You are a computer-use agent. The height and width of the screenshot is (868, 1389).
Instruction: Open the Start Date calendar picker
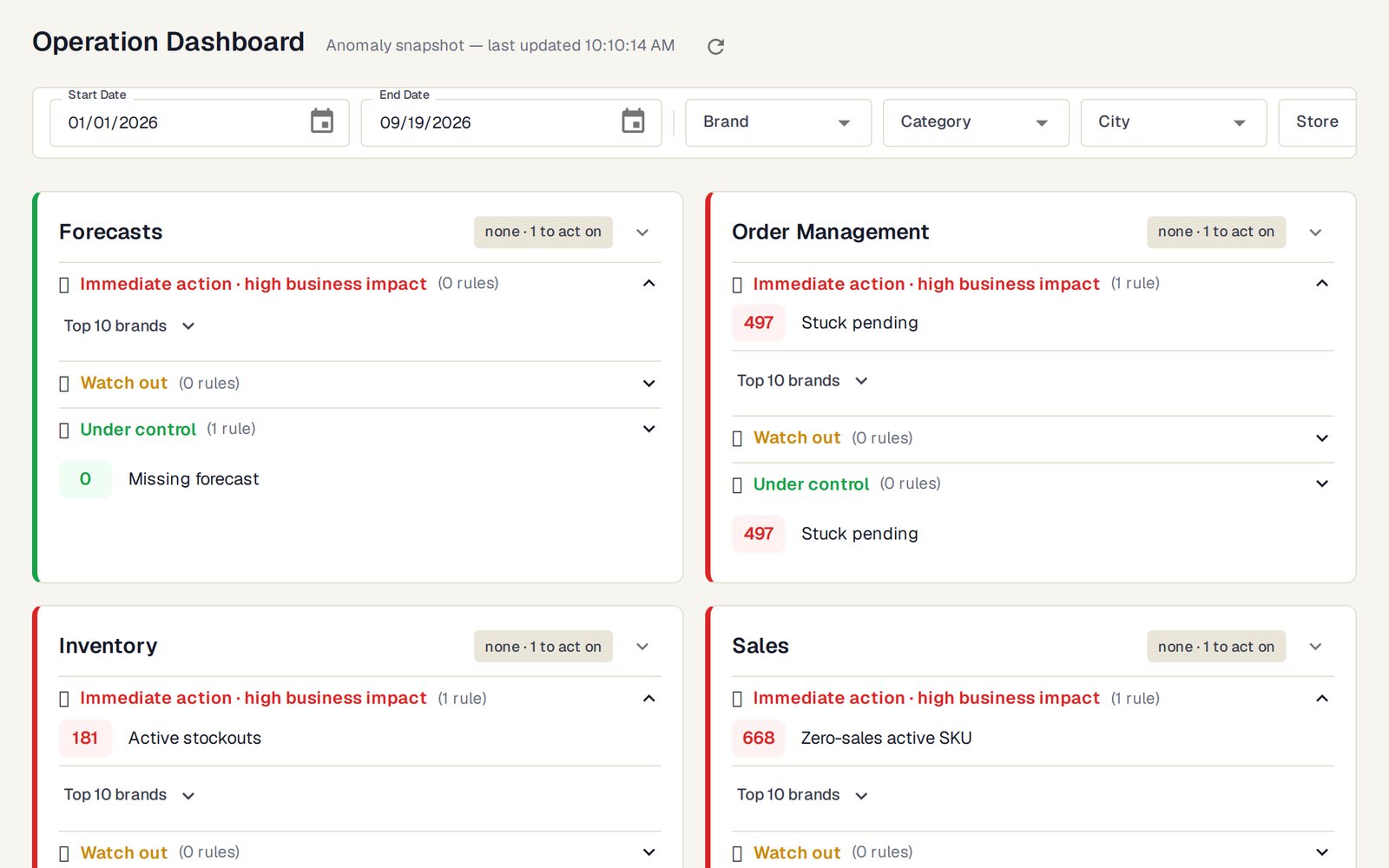(322, 122)
